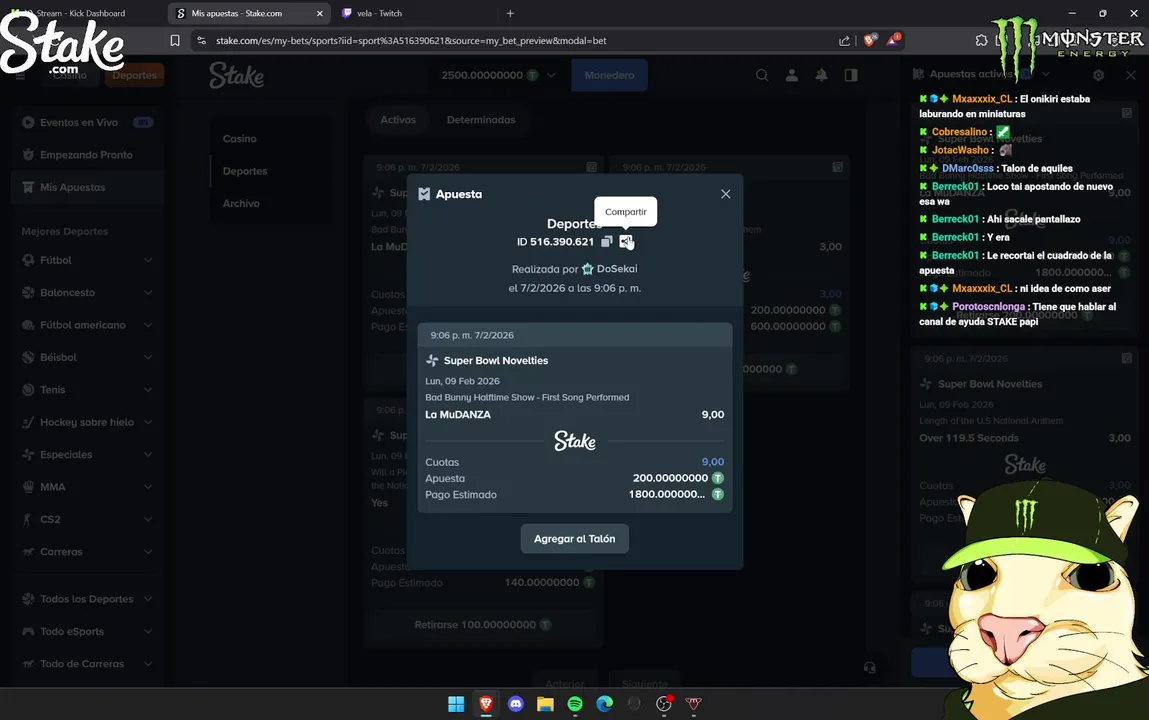Click the Stake logo in site header
Image resolution: width=1149 pixels, height=720 pixels.
pyautogui.click(x=237, y=75)
